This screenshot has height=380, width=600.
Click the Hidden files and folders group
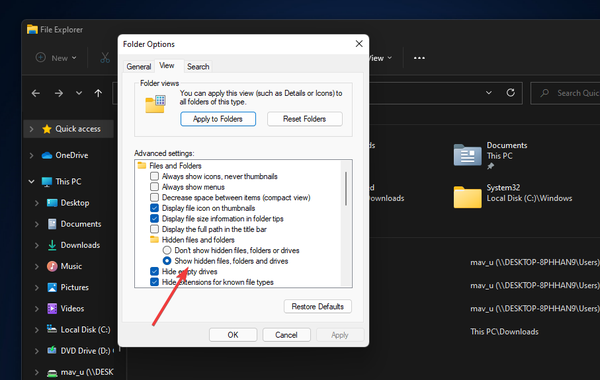(x=198, y=240)
